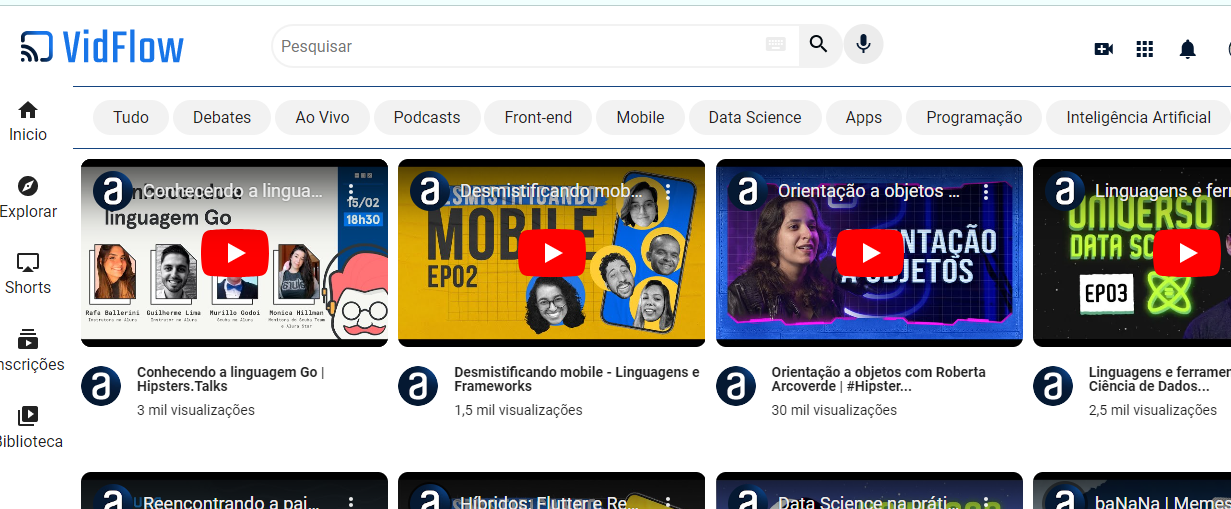Screen dimensions: 1231x509
Task: Open title Linguagens e ferramentas Ciência de Dados
Action: click(x=1160, y=379)
